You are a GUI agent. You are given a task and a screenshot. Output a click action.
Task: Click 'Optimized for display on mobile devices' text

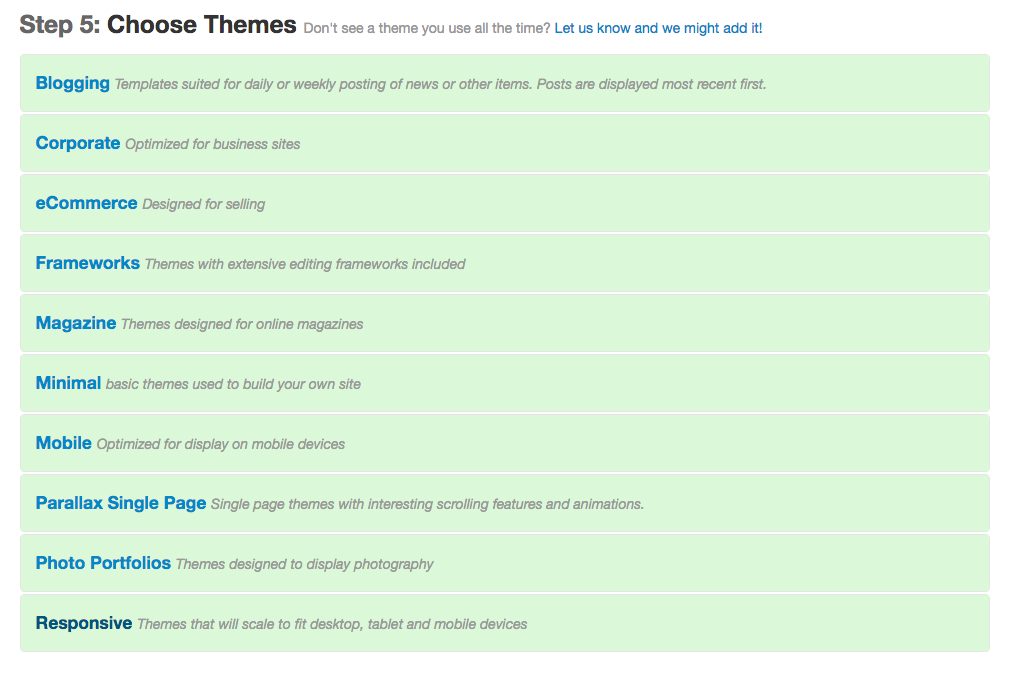(x=220, y=444)
